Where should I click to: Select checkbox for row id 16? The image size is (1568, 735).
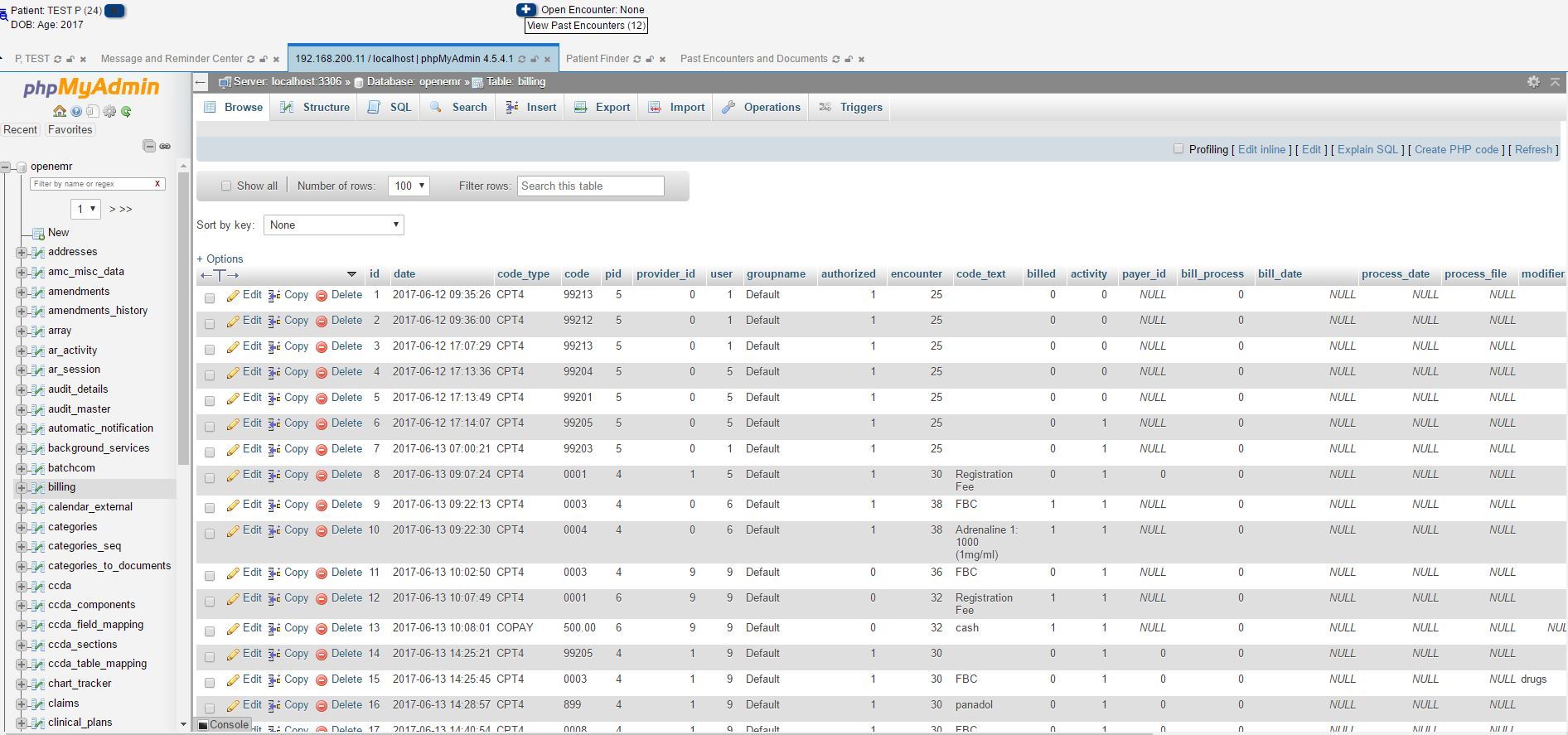[210, 708]
